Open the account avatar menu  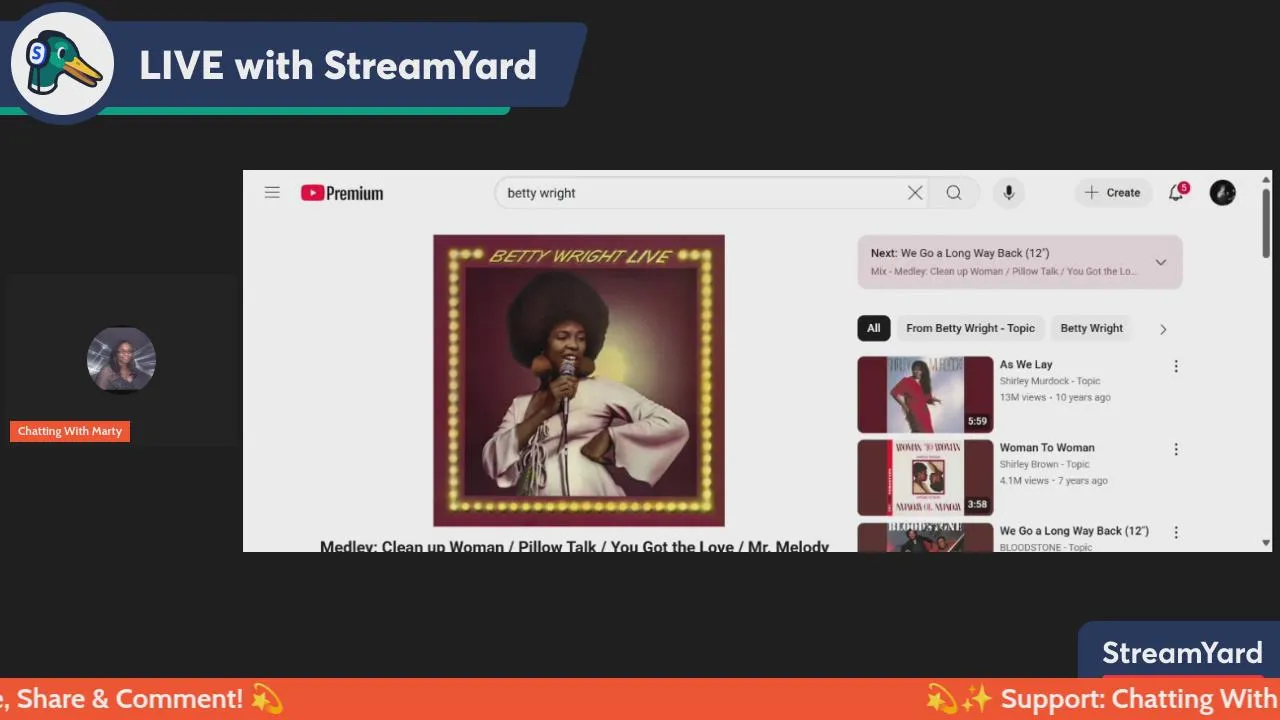[1223, 193]
